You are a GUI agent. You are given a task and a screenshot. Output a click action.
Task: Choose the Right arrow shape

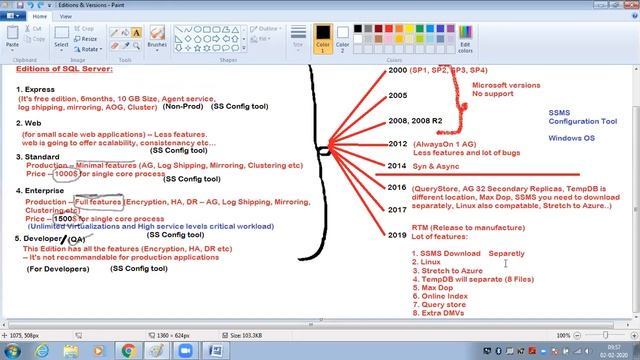coord(216,39)
